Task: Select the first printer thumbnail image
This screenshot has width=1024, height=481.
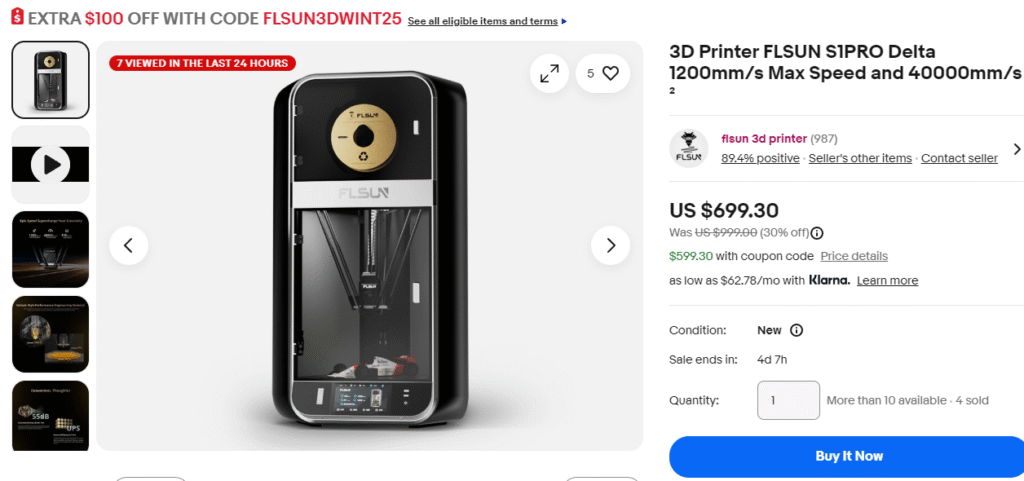Action: tap(50, 79)
